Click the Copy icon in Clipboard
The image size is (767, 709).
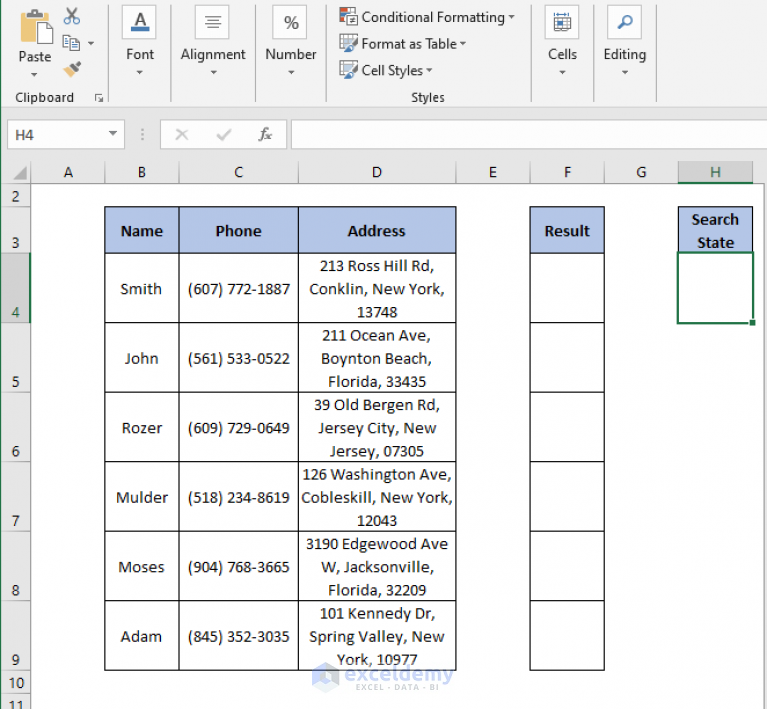71,43
